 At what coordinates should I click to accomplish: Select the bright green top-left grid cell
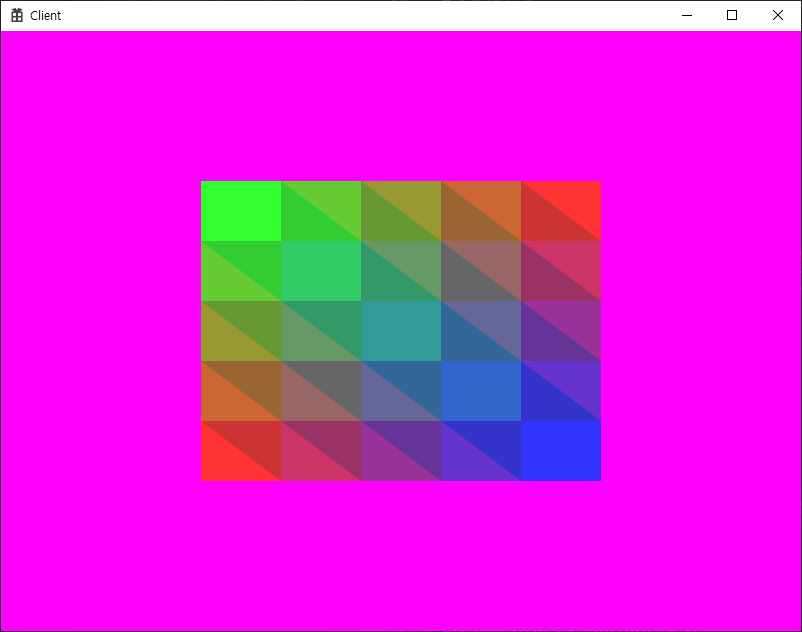pos(241,211)
